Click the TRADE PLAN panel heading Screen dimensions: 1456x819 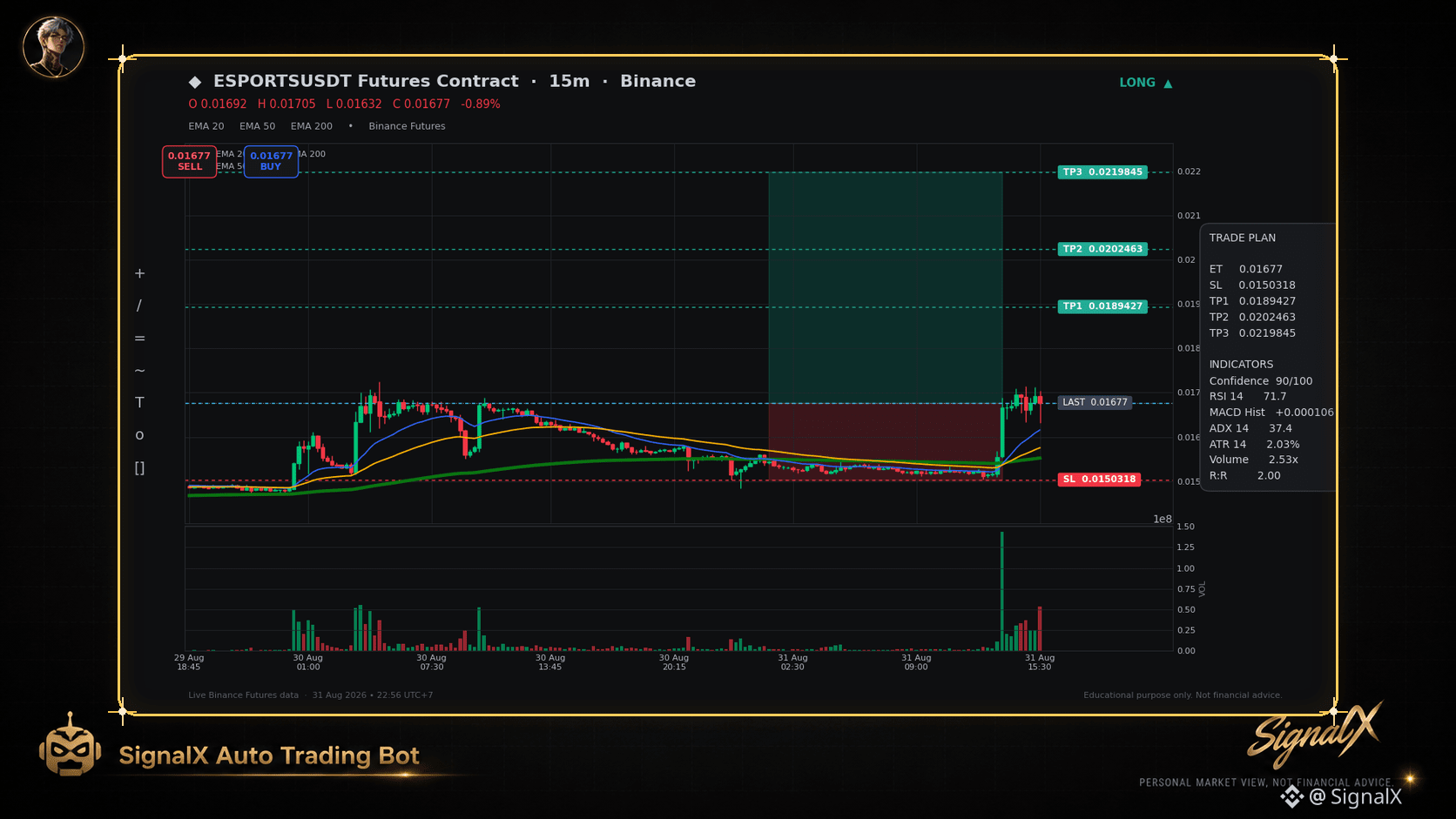pyautogui.click(x=1242, y=238)
